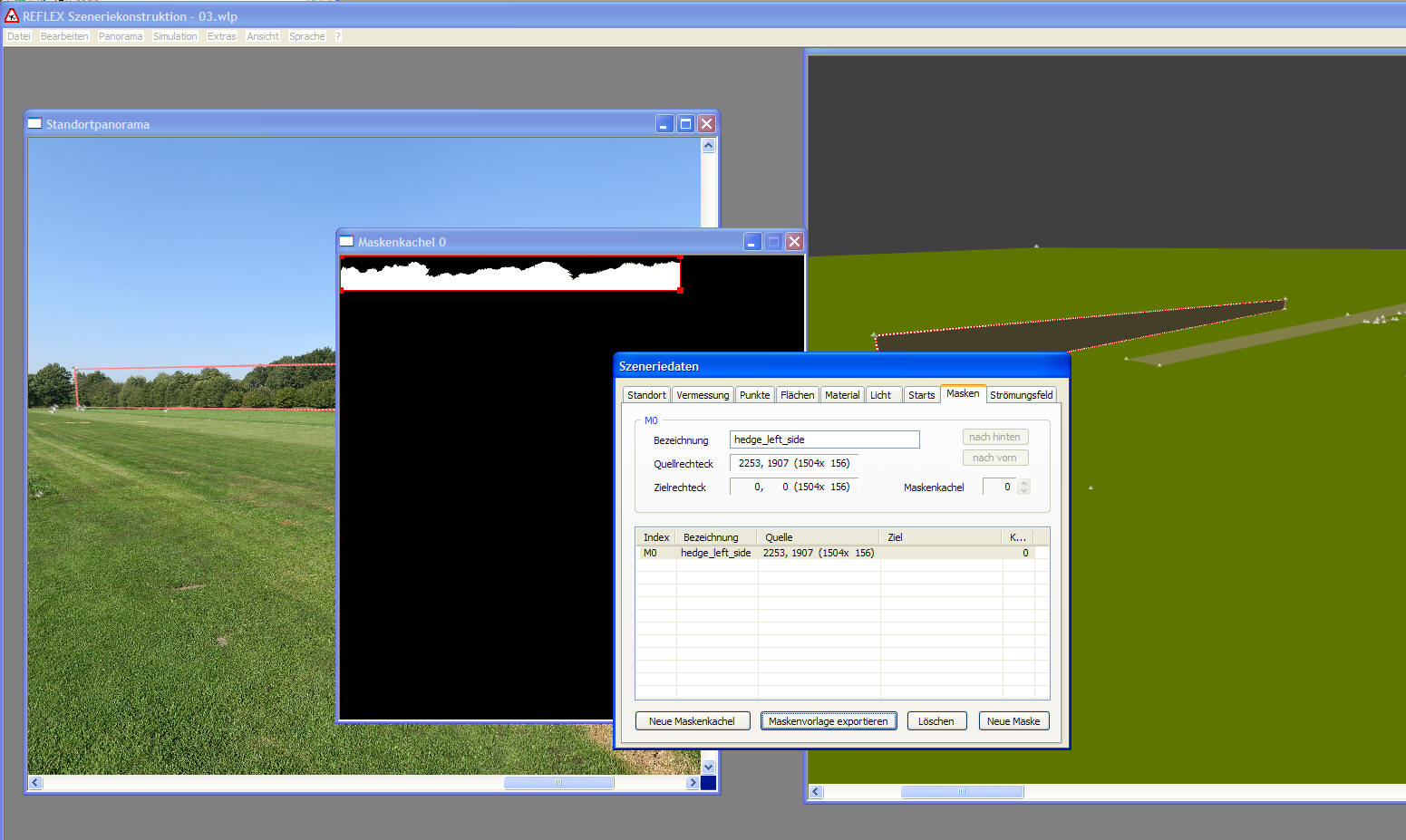
Task: Close the Standortpanorama window
Action: (707, 124)
